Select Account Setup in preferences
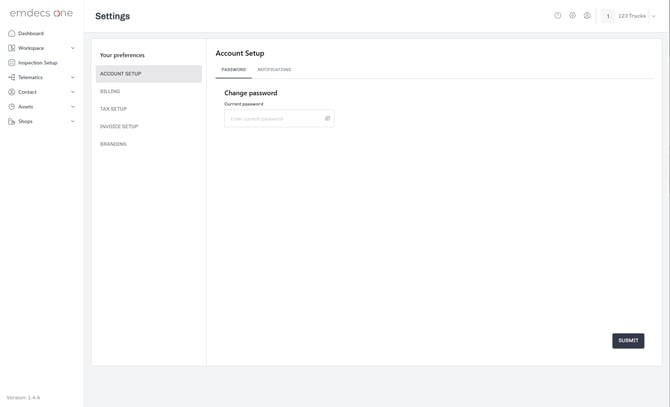Image resolution: width=670 pixels, height=407 pixels. click(149, 74)
